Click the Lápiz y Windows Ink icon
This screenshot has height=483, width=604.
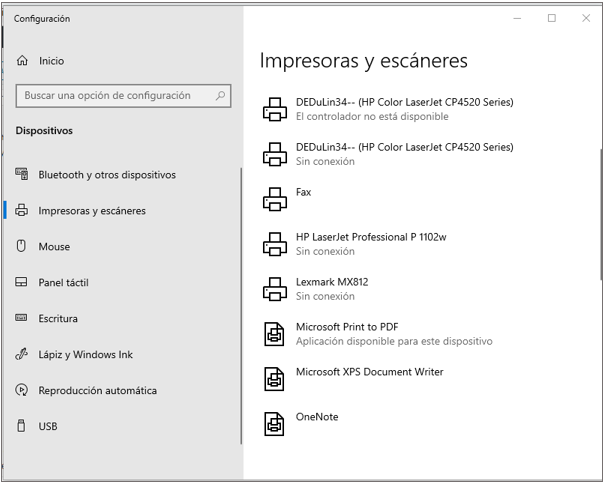tap(21, 354)
